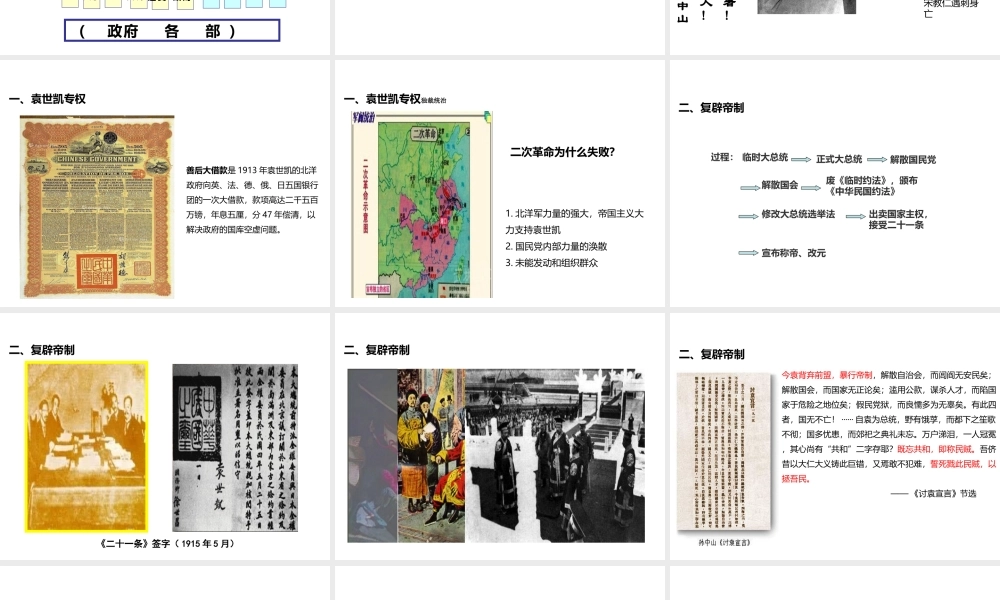
Task: Click the arrow before 修改大总统选举法
Action: 749,215
